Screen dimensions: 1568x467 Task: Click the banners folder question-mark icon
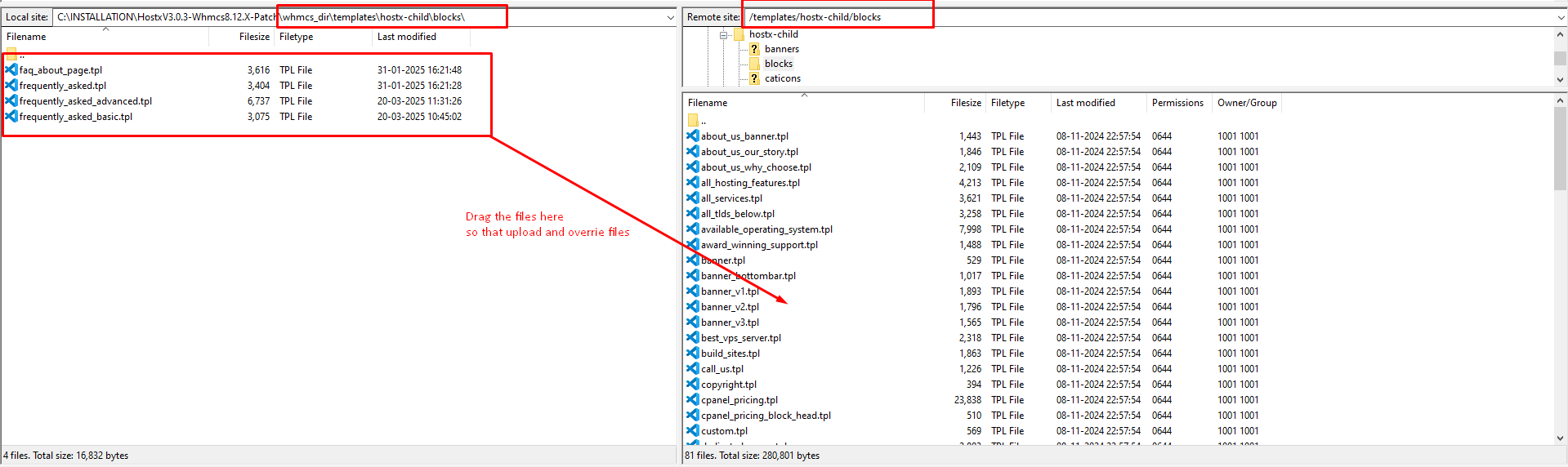(754, 49)
